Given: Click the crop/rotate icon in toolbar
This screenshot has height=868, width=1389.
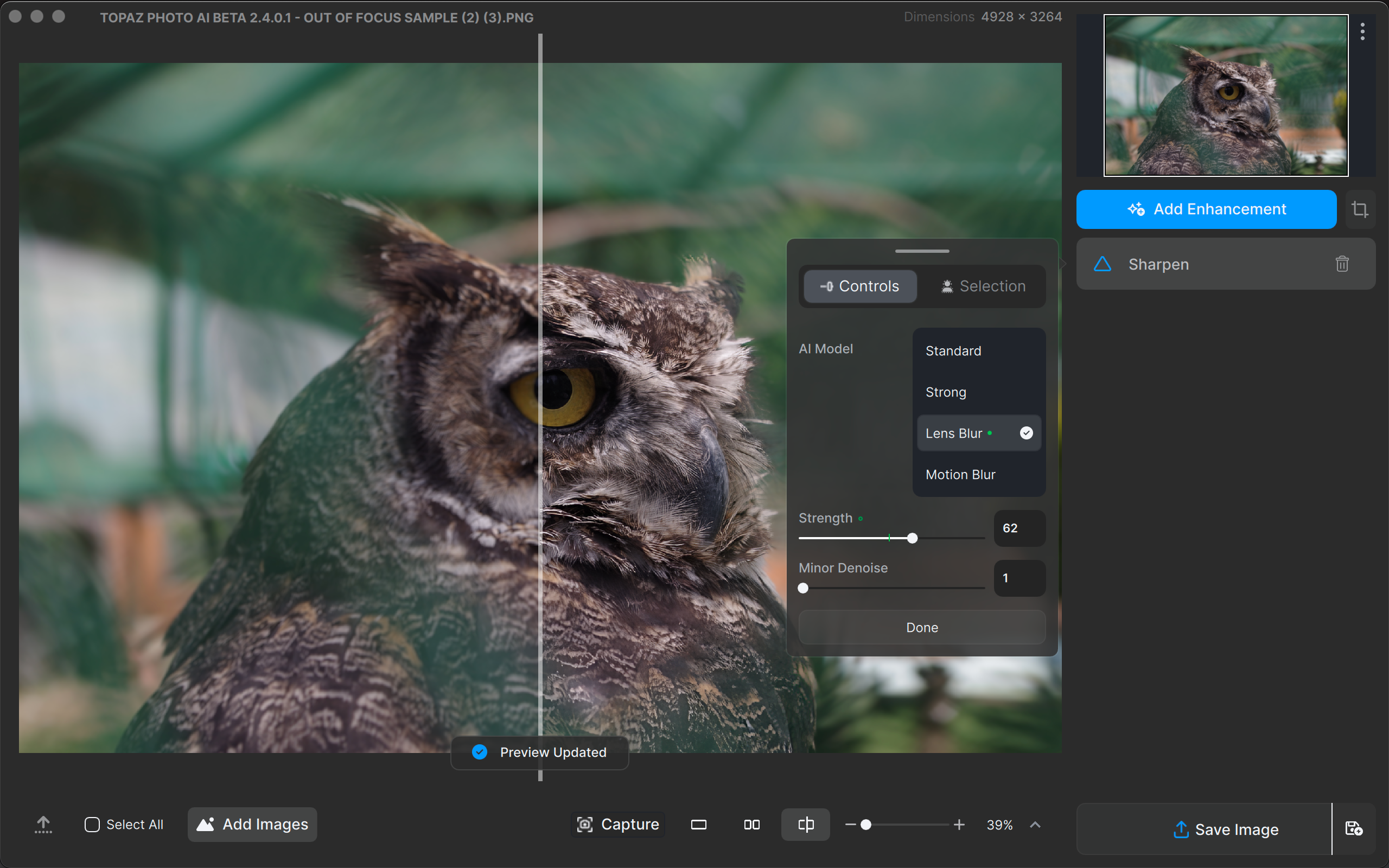Looking at the screenshot, I should point(1360,209).
